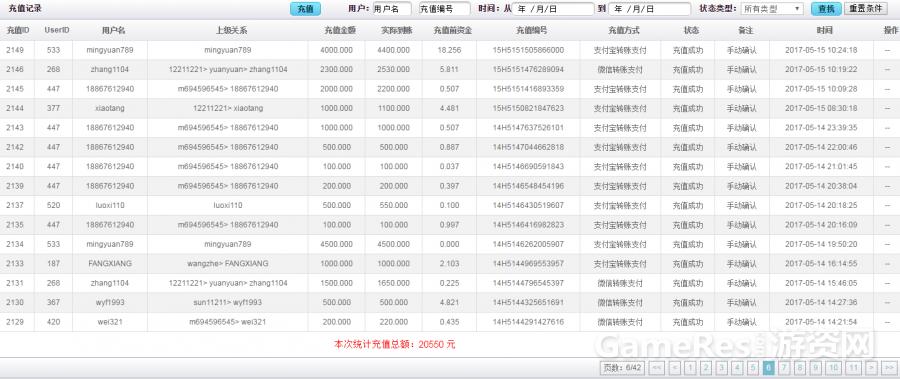
Task: Click amount 4500.000 in 充值金额 for row 2134
Action: pos(336,244)
